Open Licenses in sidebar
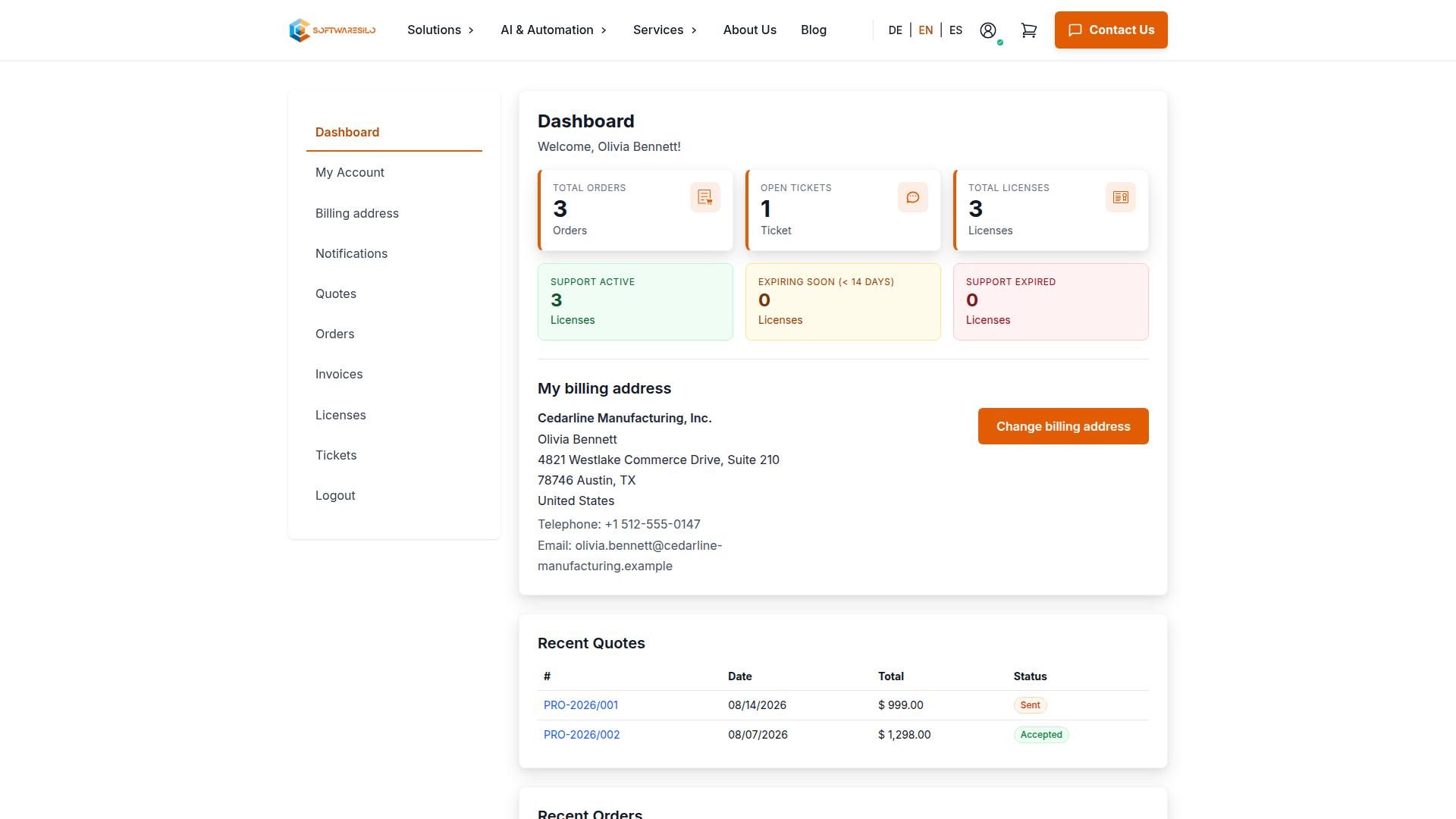This screenshot has width=1456, height=819. [394, 415]
